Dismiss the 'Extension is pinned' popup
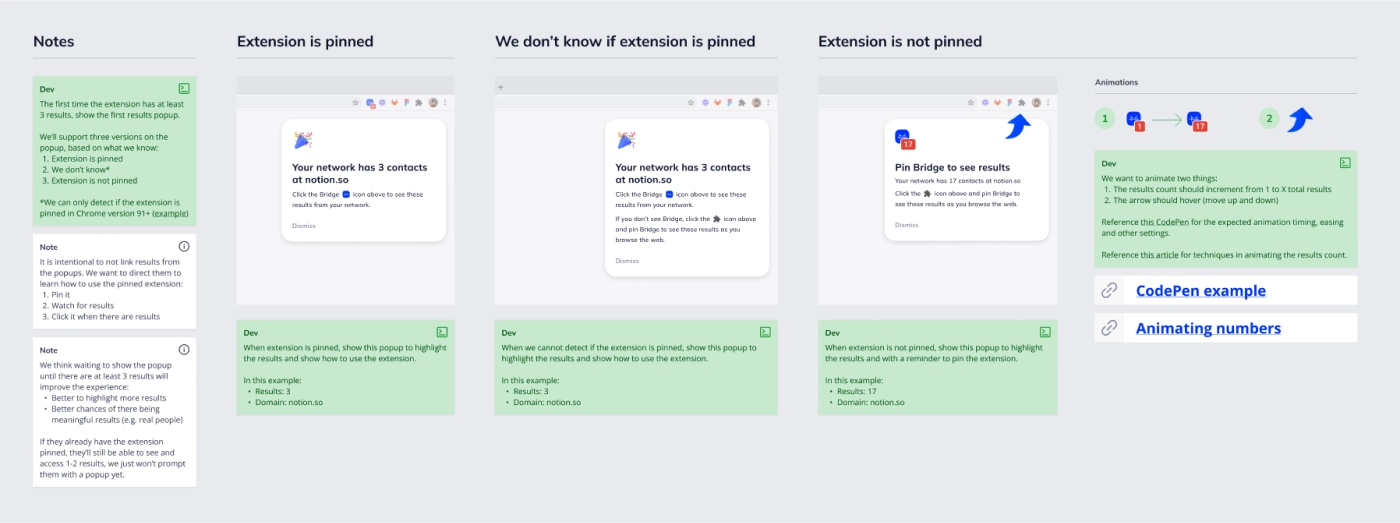This screenshot has height=523, width=1400. click(x=303, y=226)
